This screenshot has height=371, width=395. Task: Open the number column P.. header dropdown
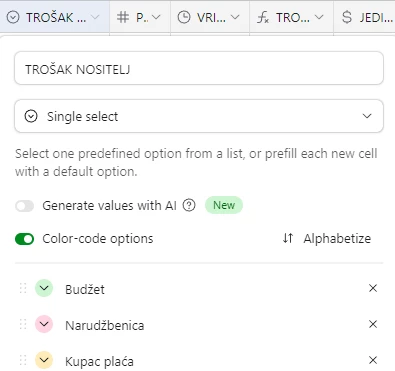156,17
